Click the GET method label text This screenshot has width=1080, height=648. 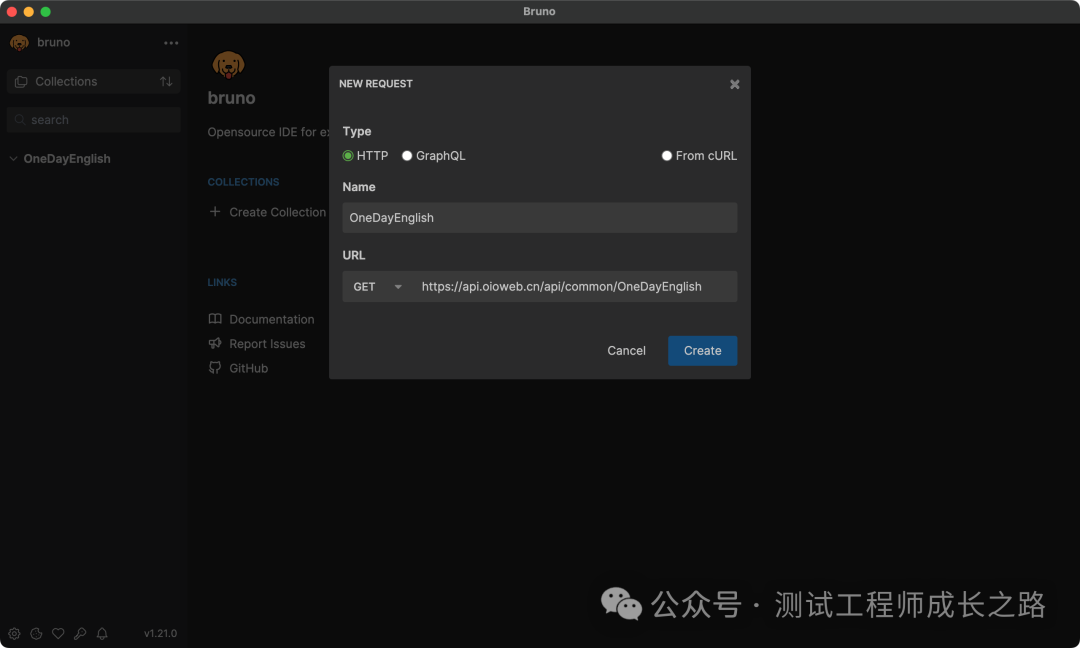click(x=364, y=286)
